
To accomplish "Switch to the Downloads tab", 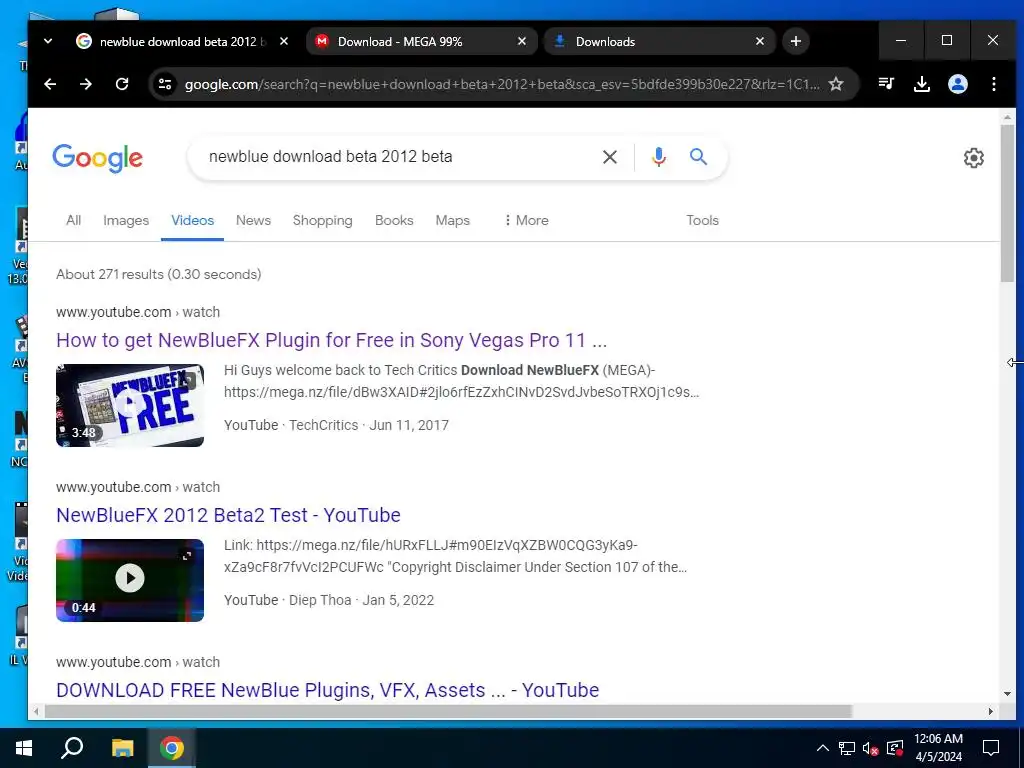I will (660, 41).
